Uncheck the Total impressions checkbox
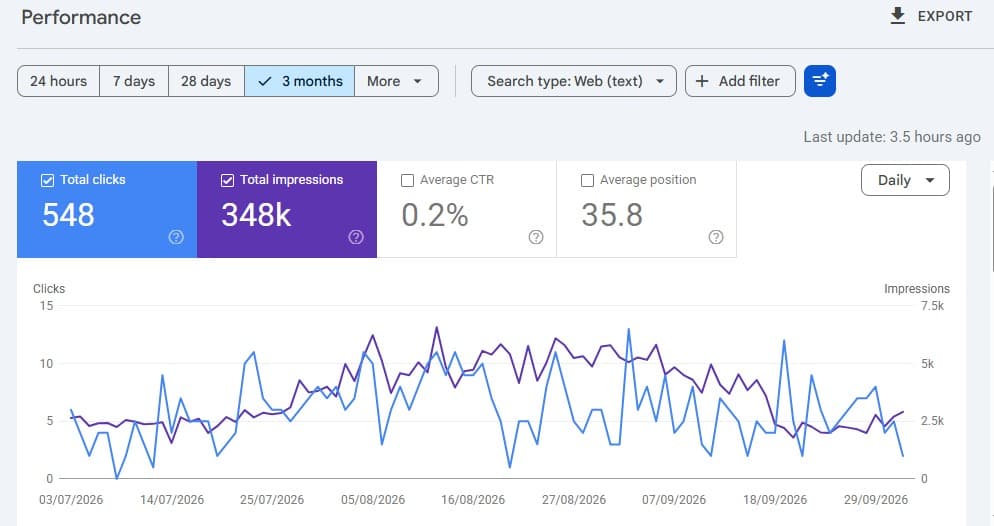The width and height of the screenshot is (994, 526). click(x=228, y=181)
